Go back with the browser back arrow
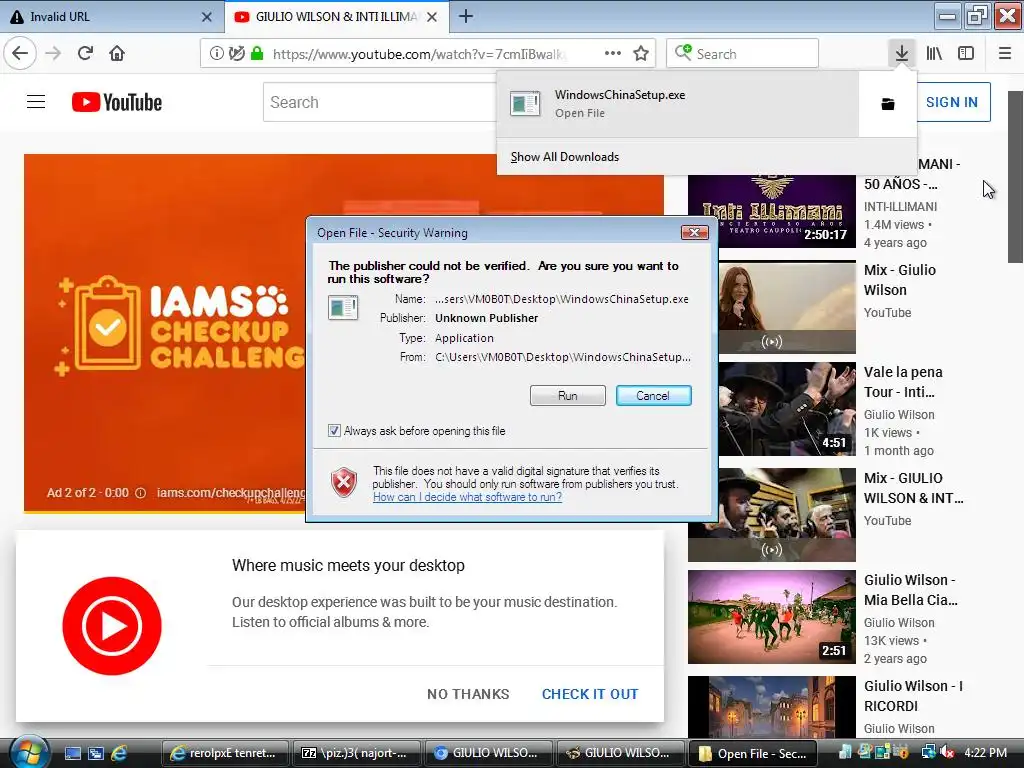This screenshot has height=768, width=1024. click(20, 53)
